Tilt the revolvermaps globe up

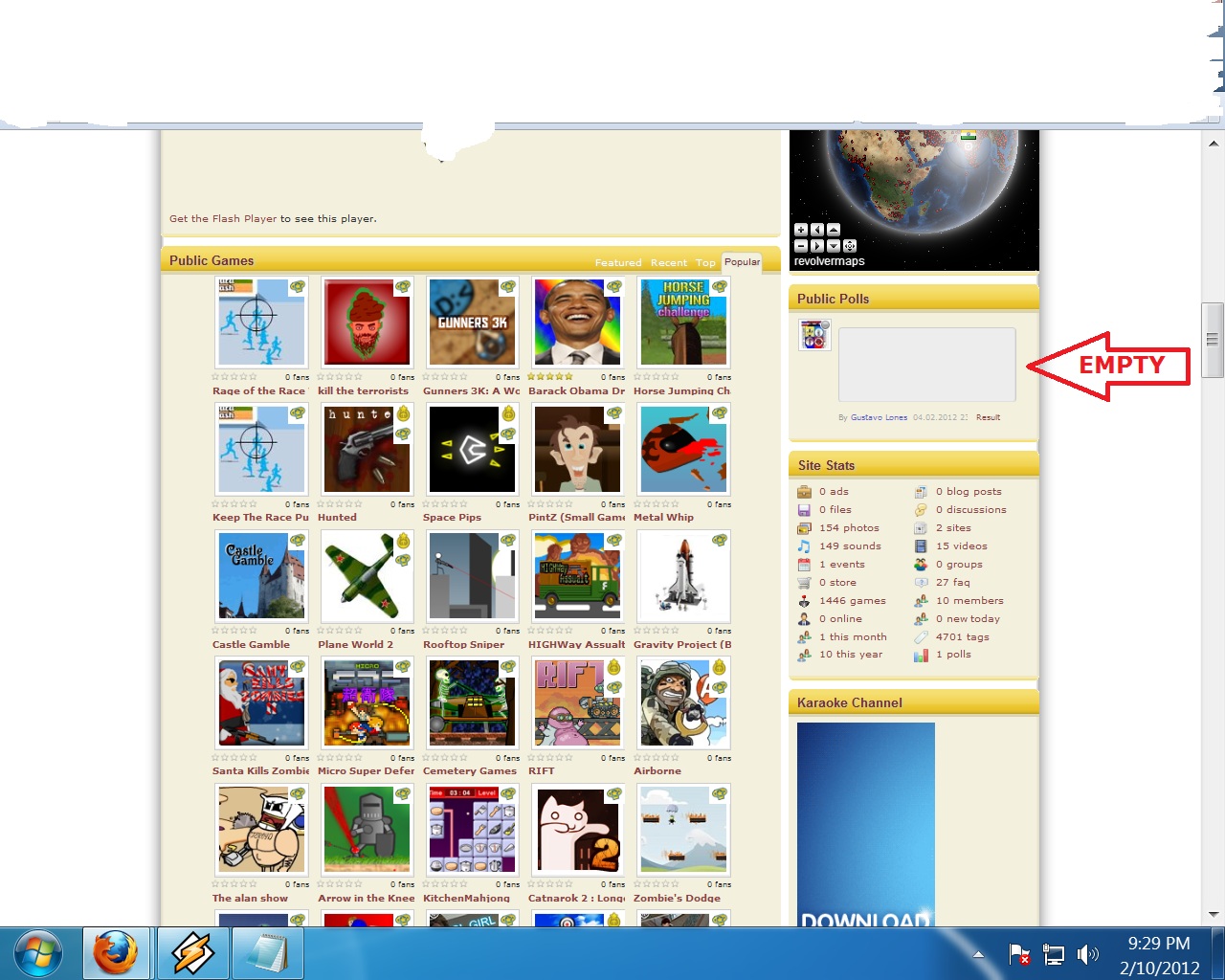834,230
